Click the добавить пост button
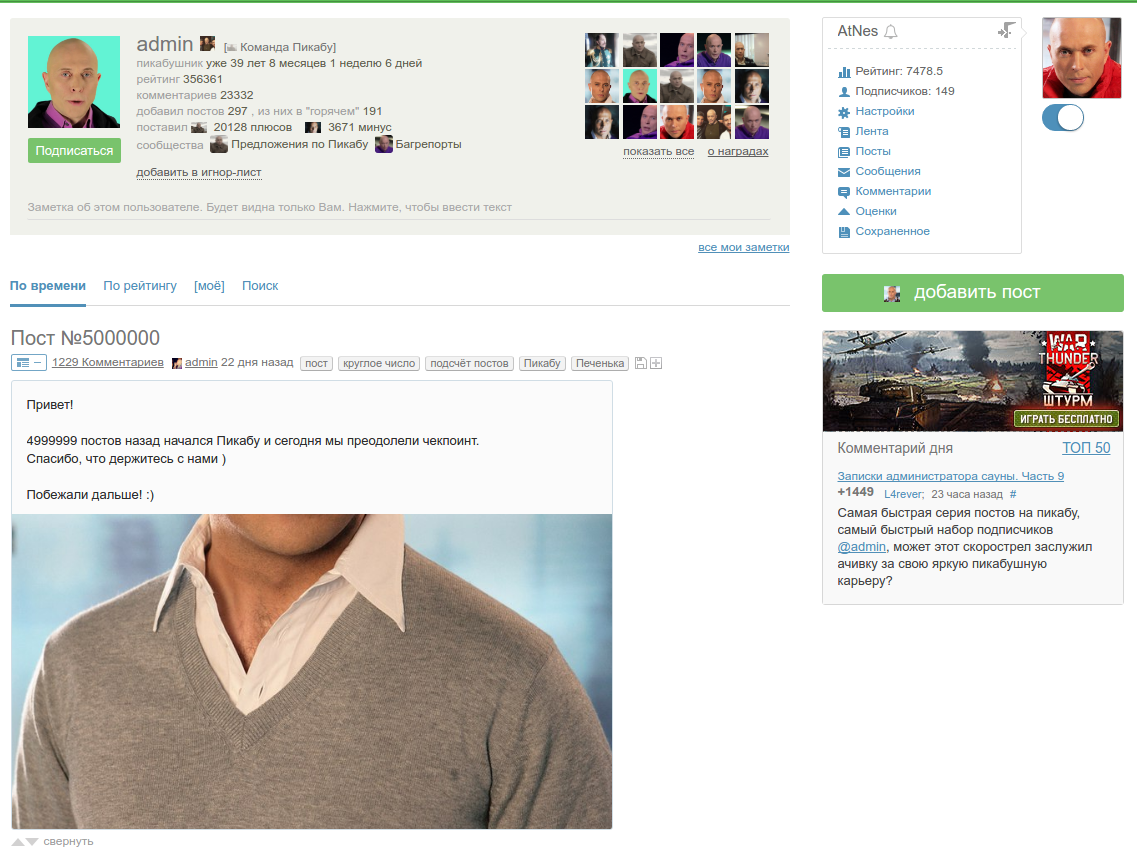1137x854 pixels. pyautogui.click(x=972, y=293)
